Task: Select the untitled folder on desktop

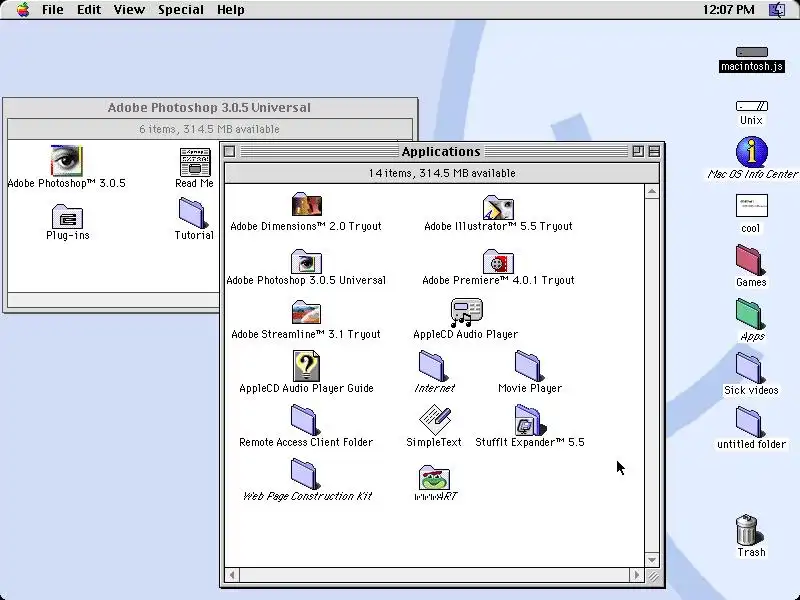Action: tap(750, 422)
